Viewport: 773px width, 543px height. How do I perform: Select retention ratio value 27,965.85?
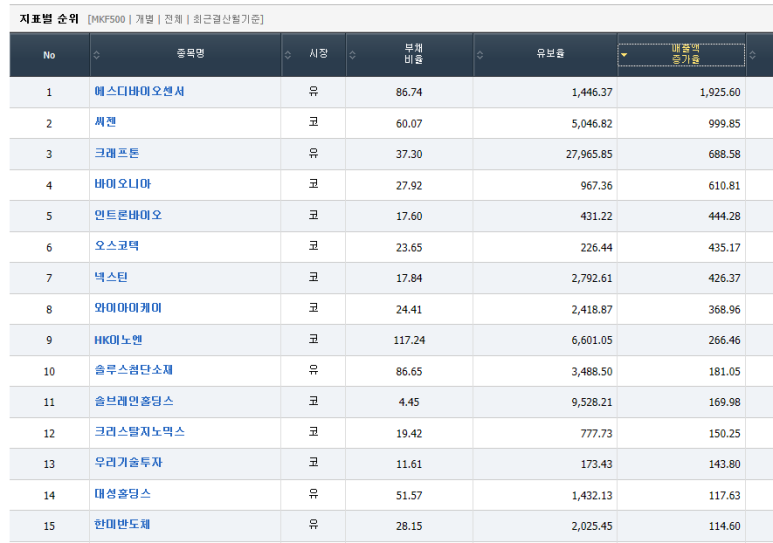point(589,154)
